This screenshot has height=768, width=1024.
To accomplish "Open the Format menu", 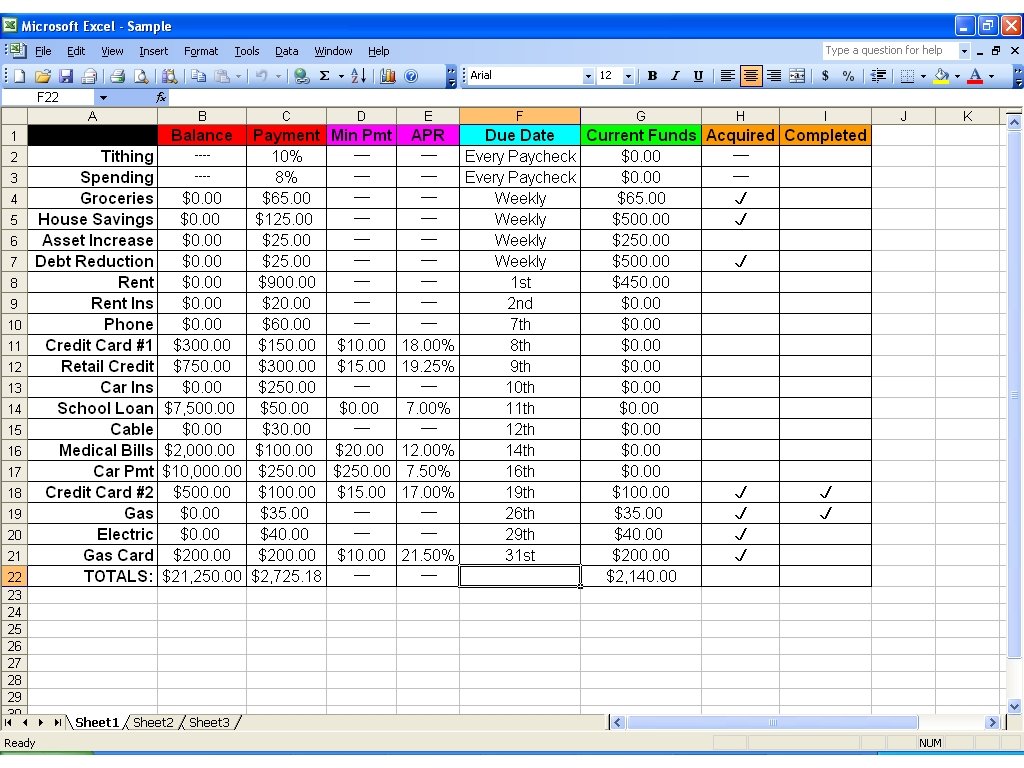I will tap(200, 51).
